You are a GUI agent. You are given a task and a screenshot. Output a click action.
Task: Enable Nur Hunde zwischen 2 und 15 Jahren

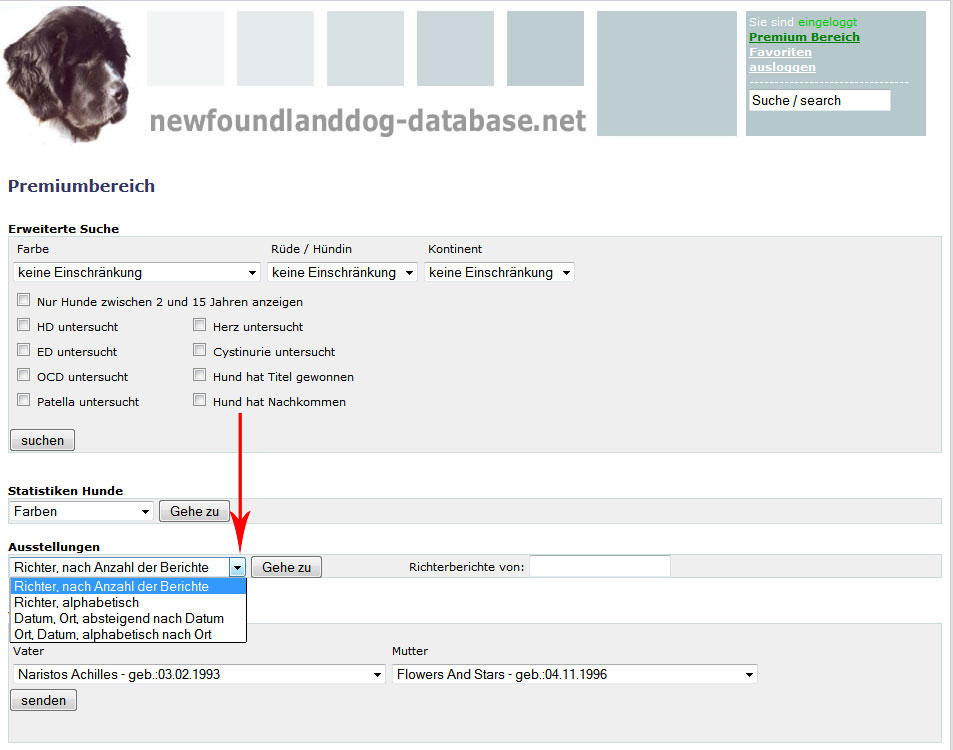click(24, 300)
